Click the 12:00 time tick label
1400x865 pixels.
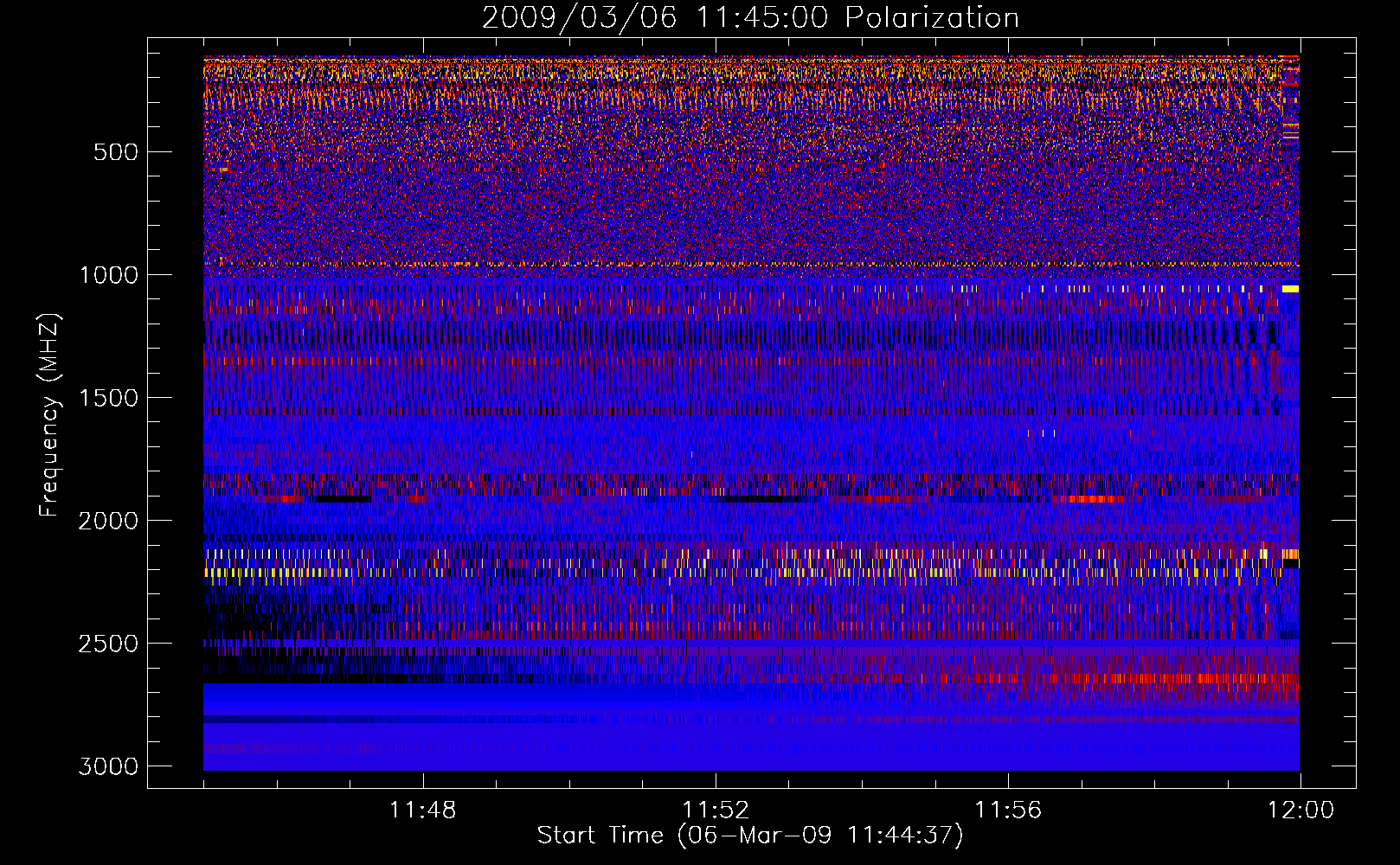pos(1300,811)
